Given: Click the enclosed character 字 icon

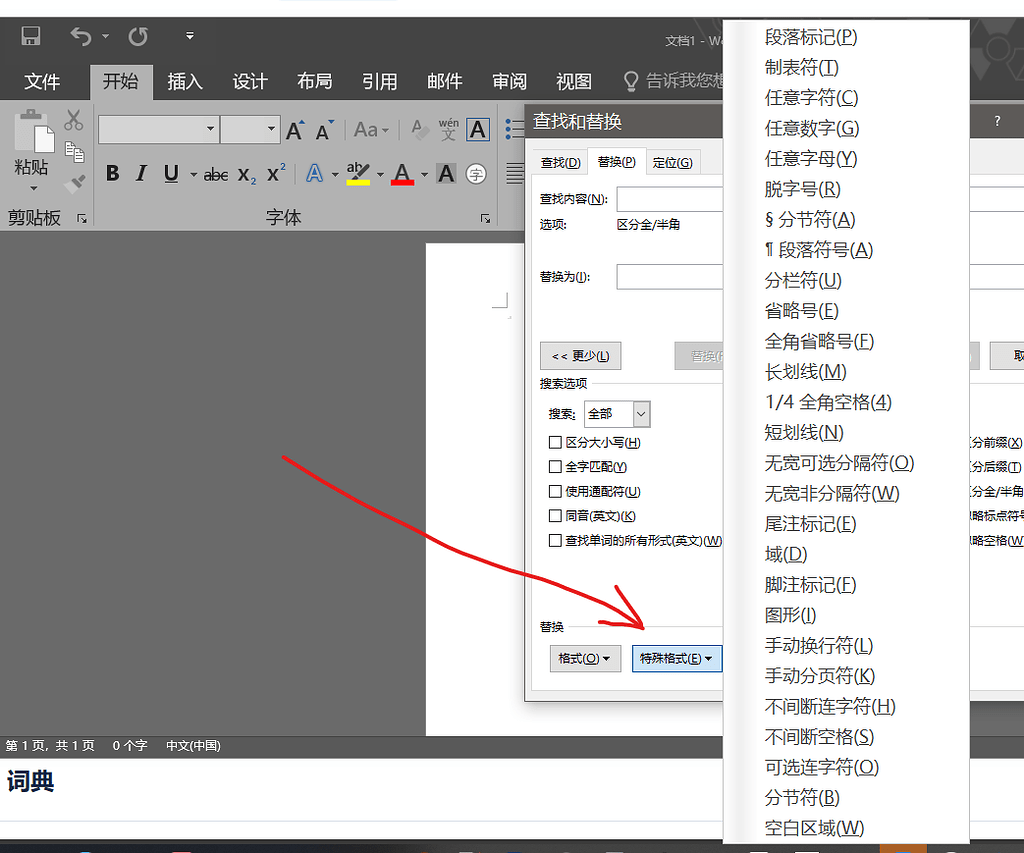Looking at the screenshot, I should click(x=477, y=174).
